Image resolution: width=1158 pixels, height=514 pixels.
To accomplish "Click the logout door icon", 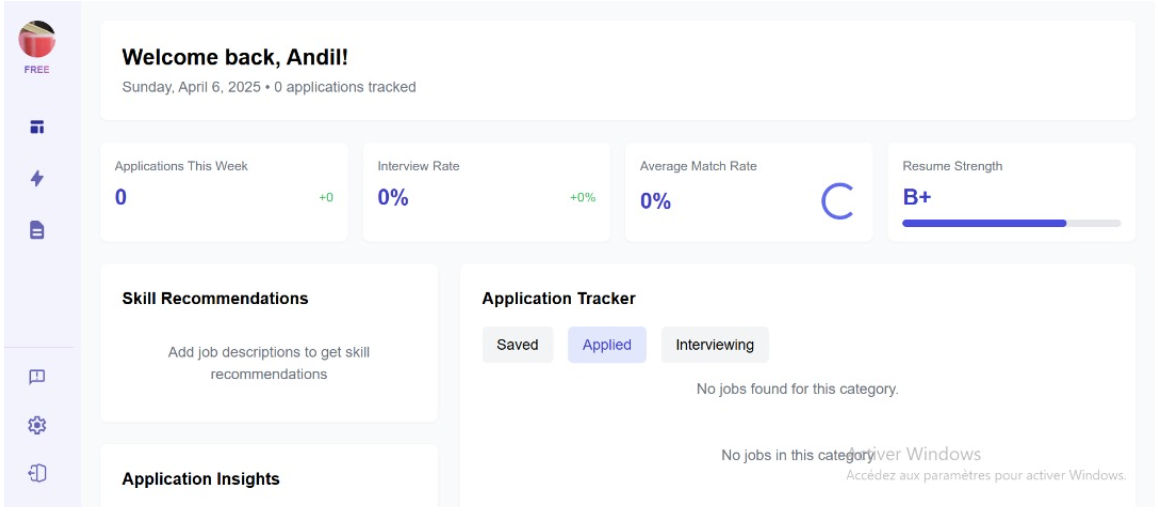I will pos(37,473).
